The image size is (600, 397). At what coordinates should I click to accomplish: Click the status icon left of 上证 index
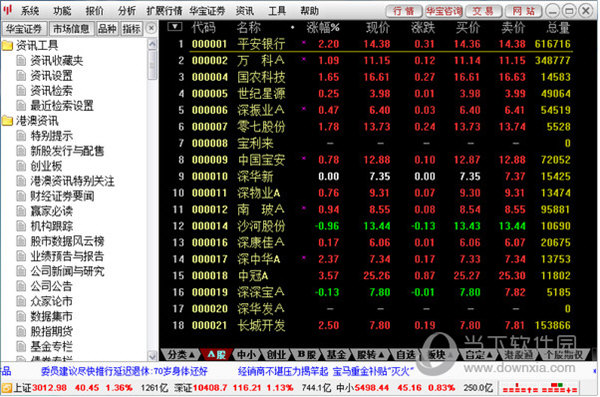coord(7,388)
